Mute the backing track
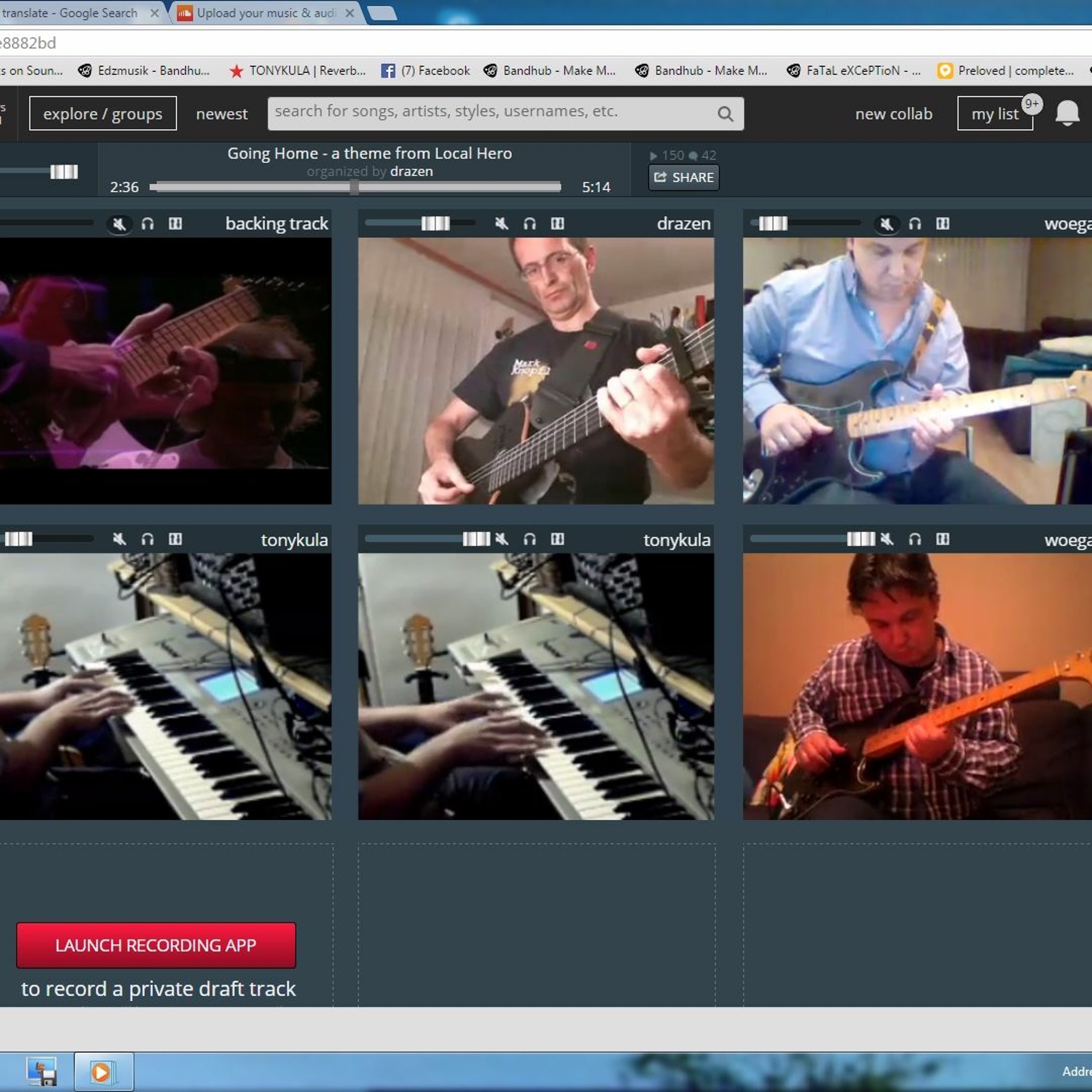Viewport: 1092px width, 1092px height. [x=119, y=224]
